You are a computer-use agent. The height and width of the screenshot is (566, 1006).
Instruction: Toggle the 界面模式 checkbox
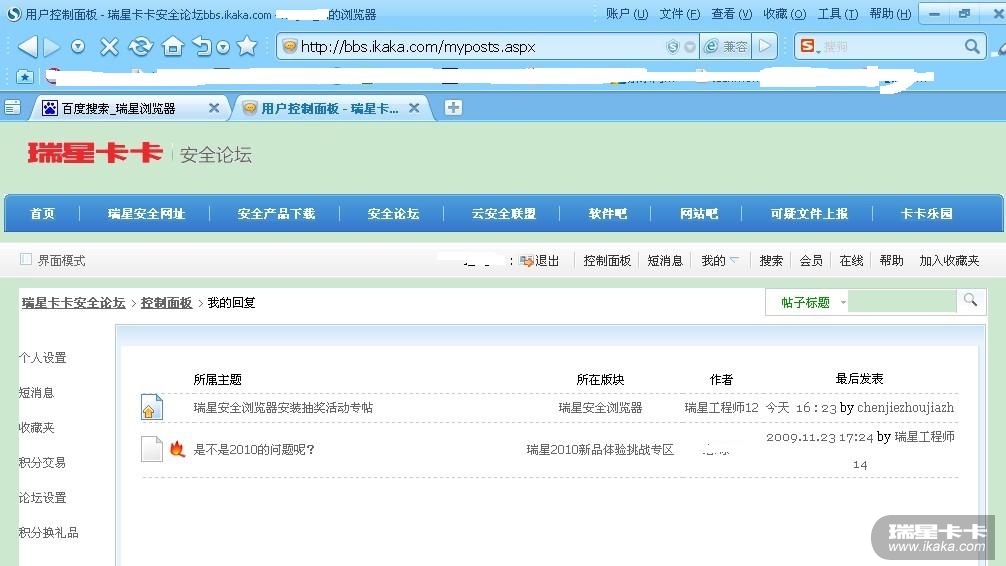point(26,259)
